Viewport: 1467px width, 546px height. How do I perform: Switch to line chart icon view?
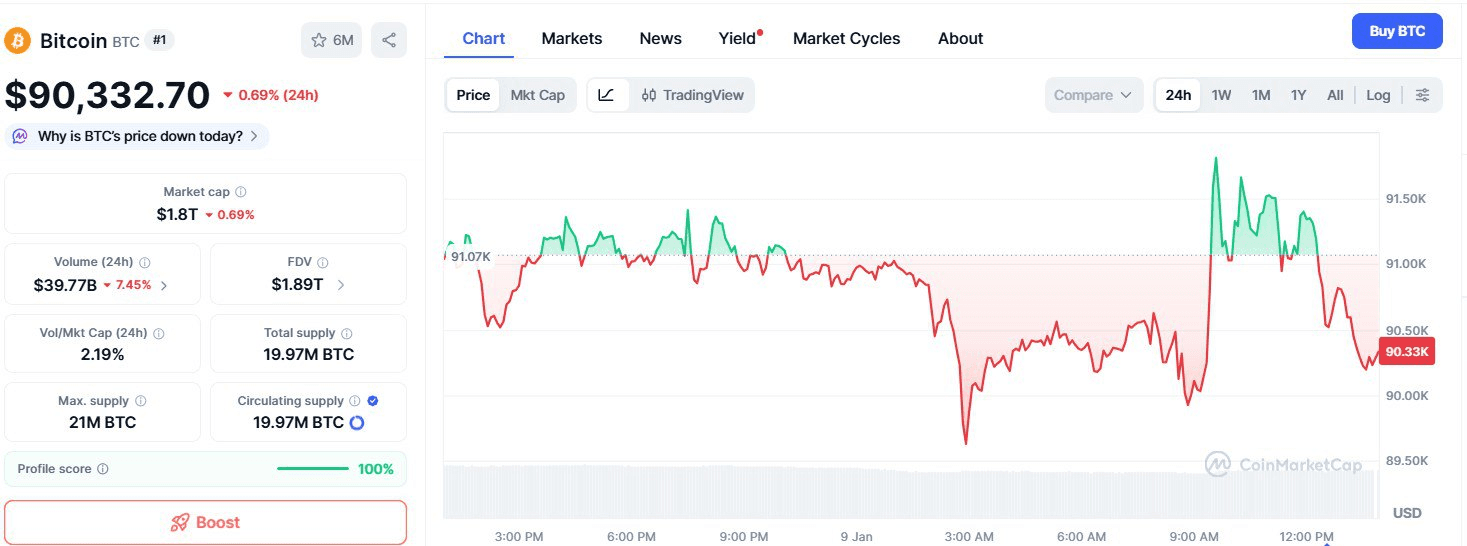(607, 95)
